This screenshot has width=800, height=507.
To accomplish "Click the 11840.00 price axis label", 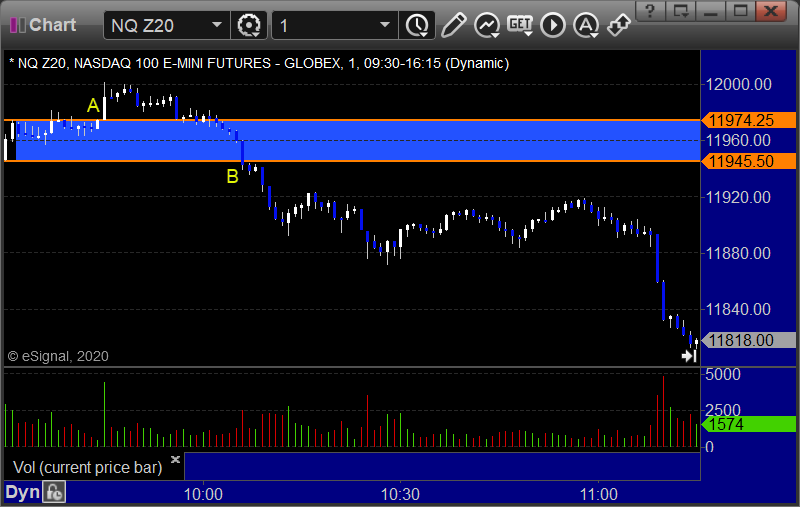I will (x=738, y=309).
